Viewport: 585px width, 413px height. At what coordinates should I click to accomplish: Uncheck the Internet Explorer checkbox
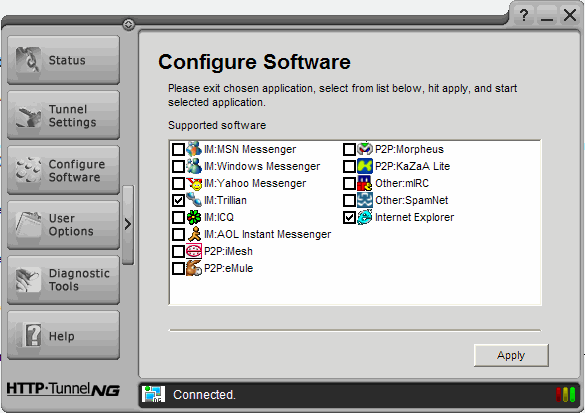tap(349, 217)
